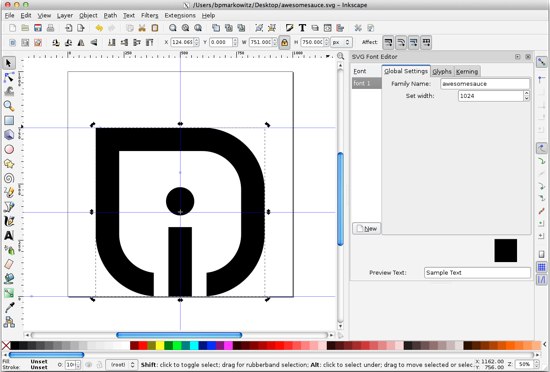Select the Ellipse tool
Image resolution: width=550 pixels, height=372 pixels.
(9, 149)
